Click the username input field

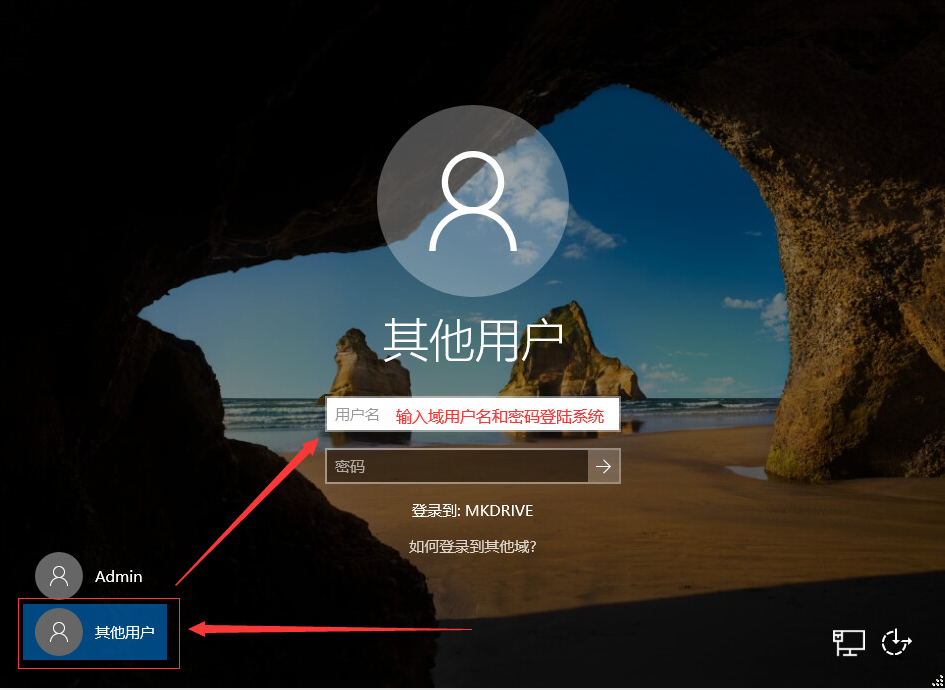click(472, 415)
